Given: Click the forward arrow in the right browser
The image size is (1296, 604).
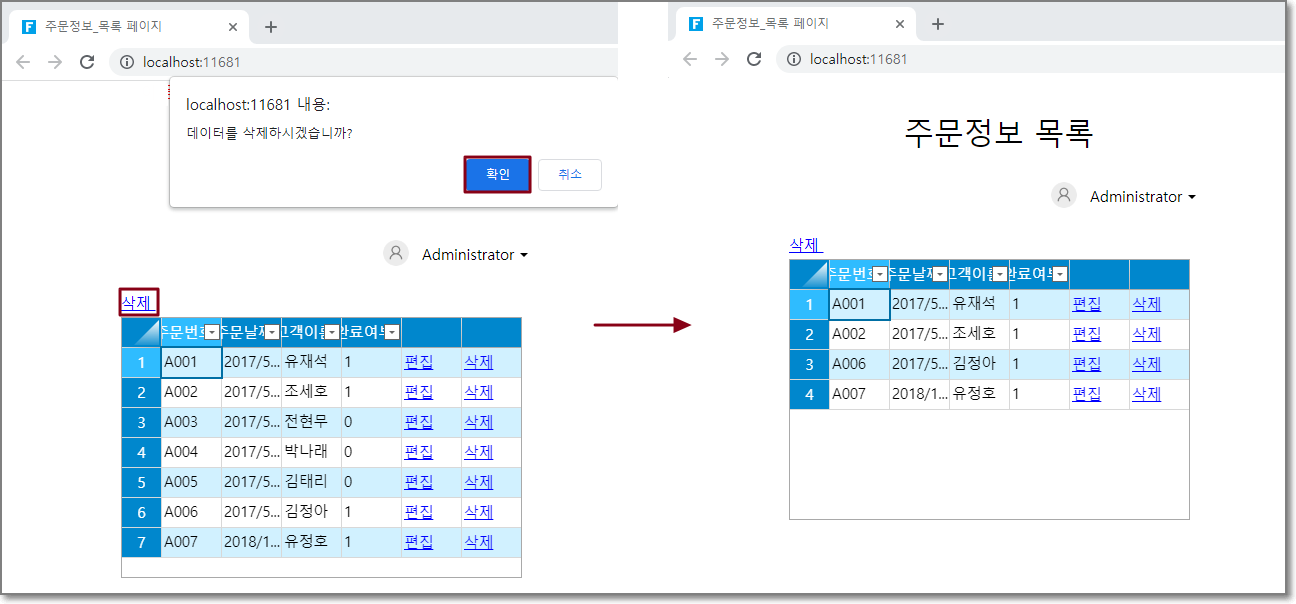Looking at the screenshot, I should pyautogui.click(x=722, y=59).
